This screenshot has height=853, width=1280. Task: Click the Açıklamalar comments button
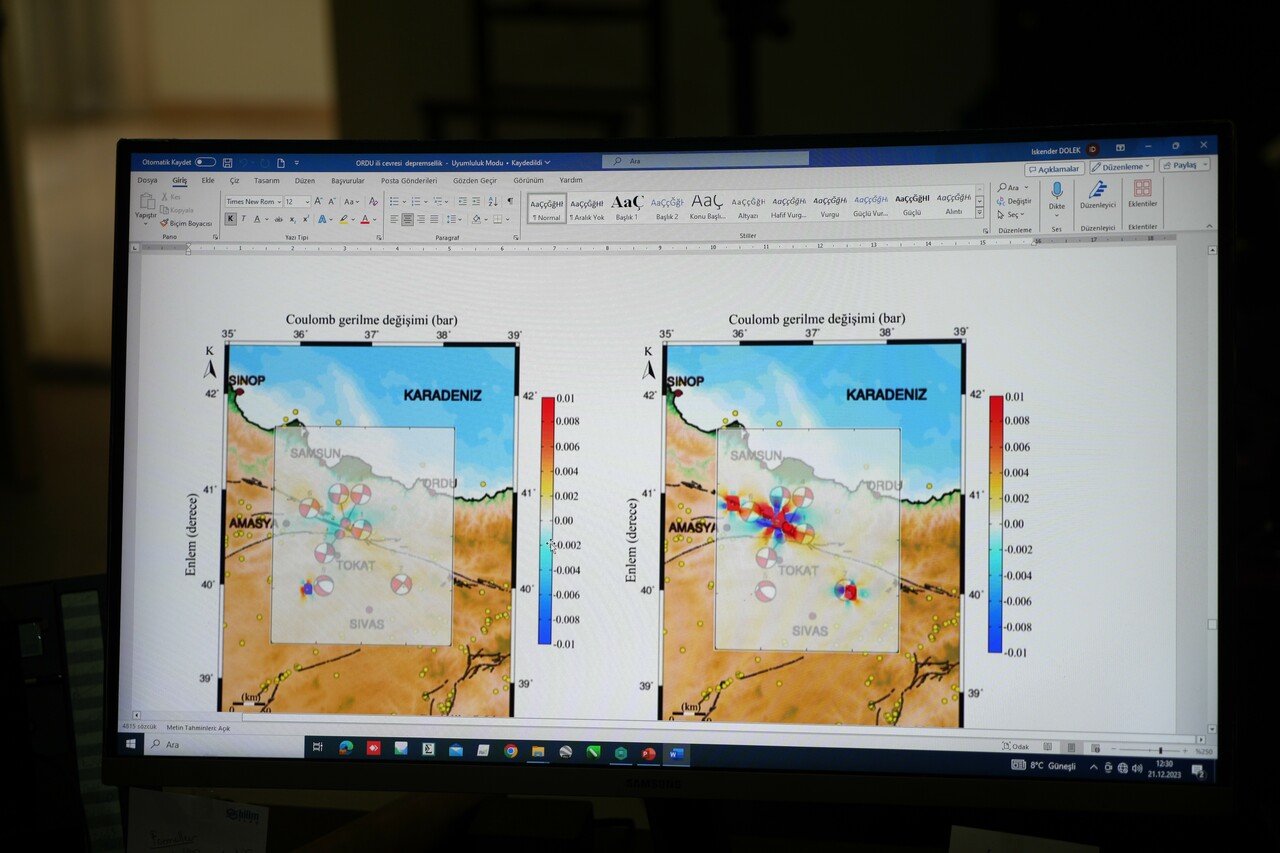pos(1054,169)
